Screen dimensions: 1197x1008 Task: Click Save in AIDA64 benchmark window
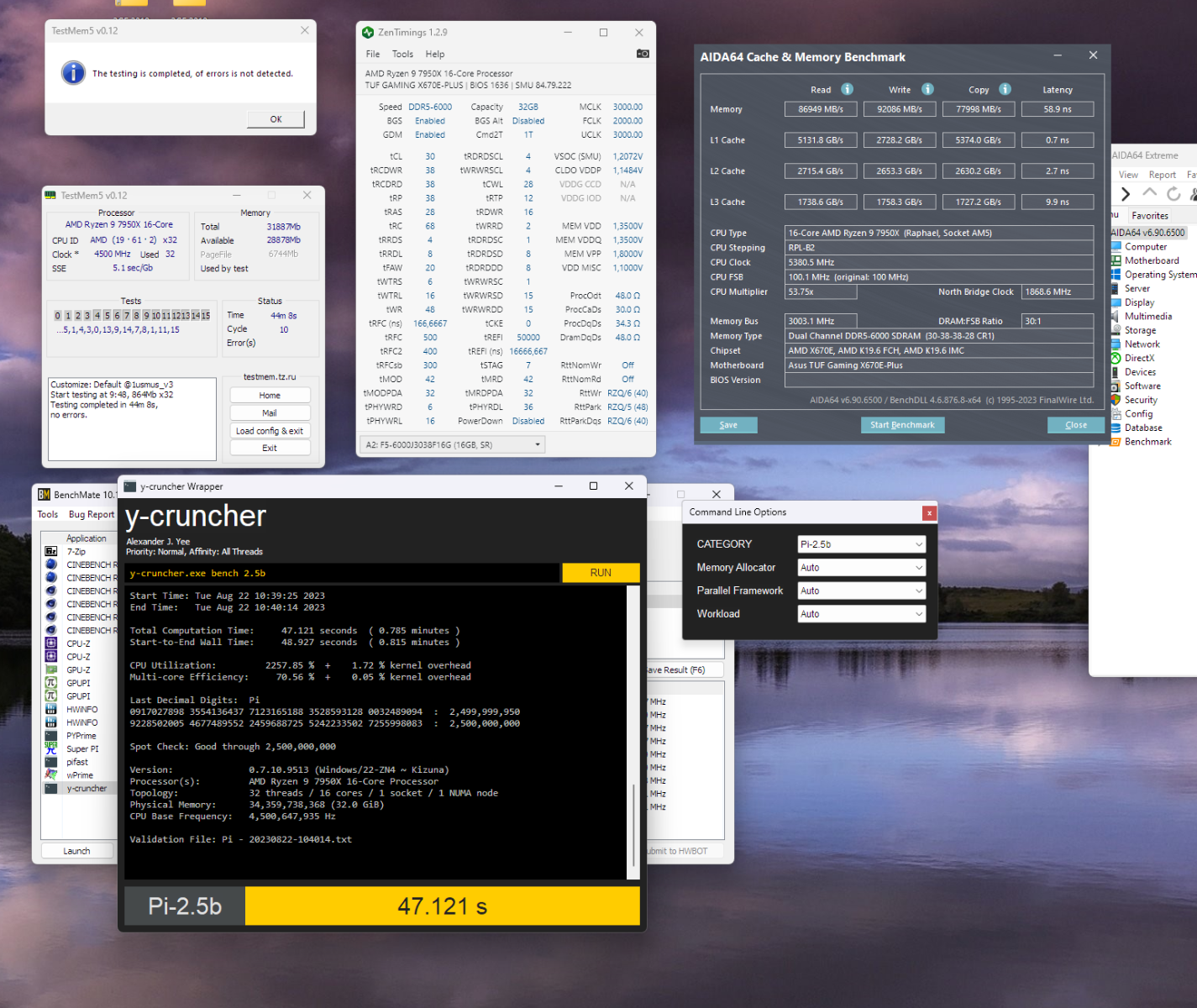point(728,425)
